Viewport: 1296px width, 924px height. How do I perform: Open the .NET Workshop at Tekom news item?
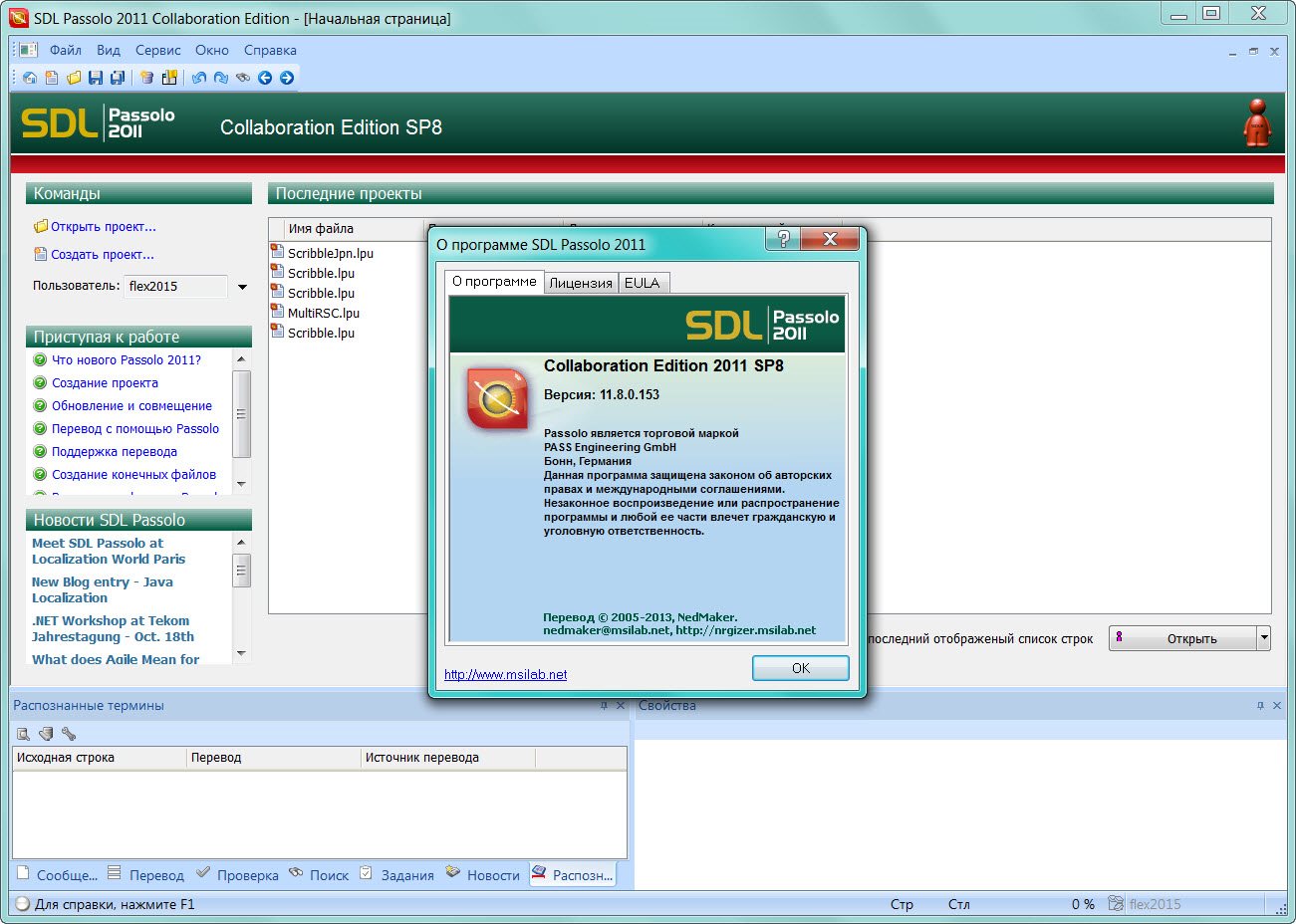[x=114, y=628]
